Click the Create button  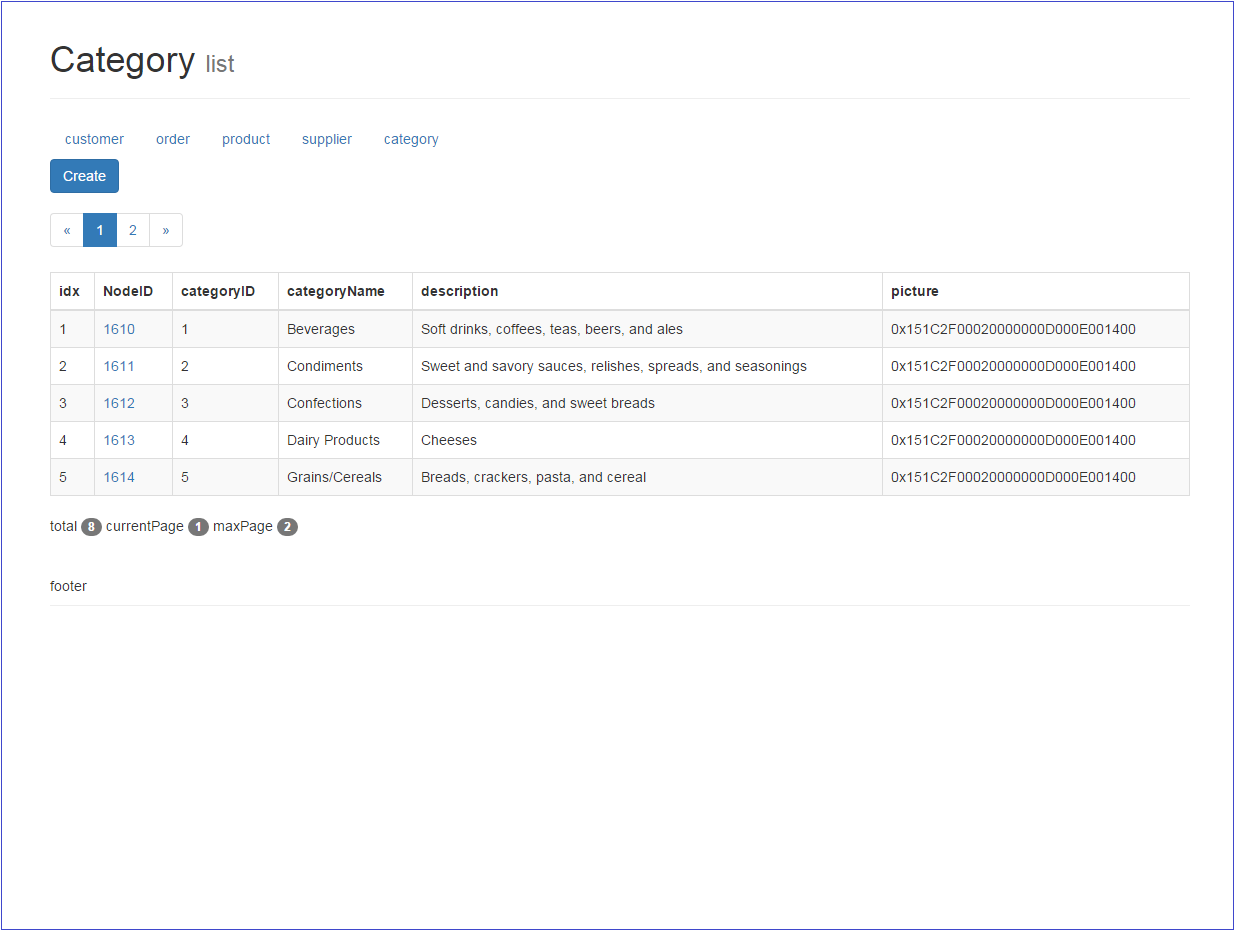[x=84, y=175]
